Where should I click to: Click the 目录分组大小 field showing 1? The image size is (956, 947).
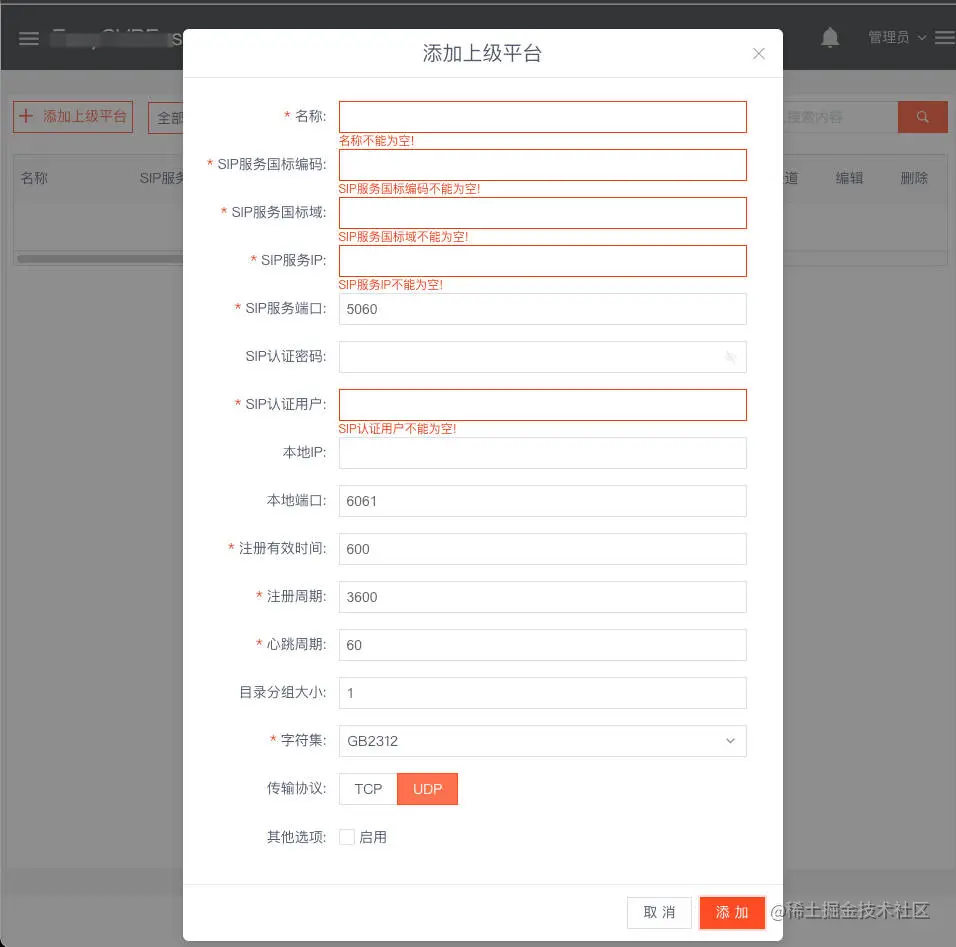543,693
